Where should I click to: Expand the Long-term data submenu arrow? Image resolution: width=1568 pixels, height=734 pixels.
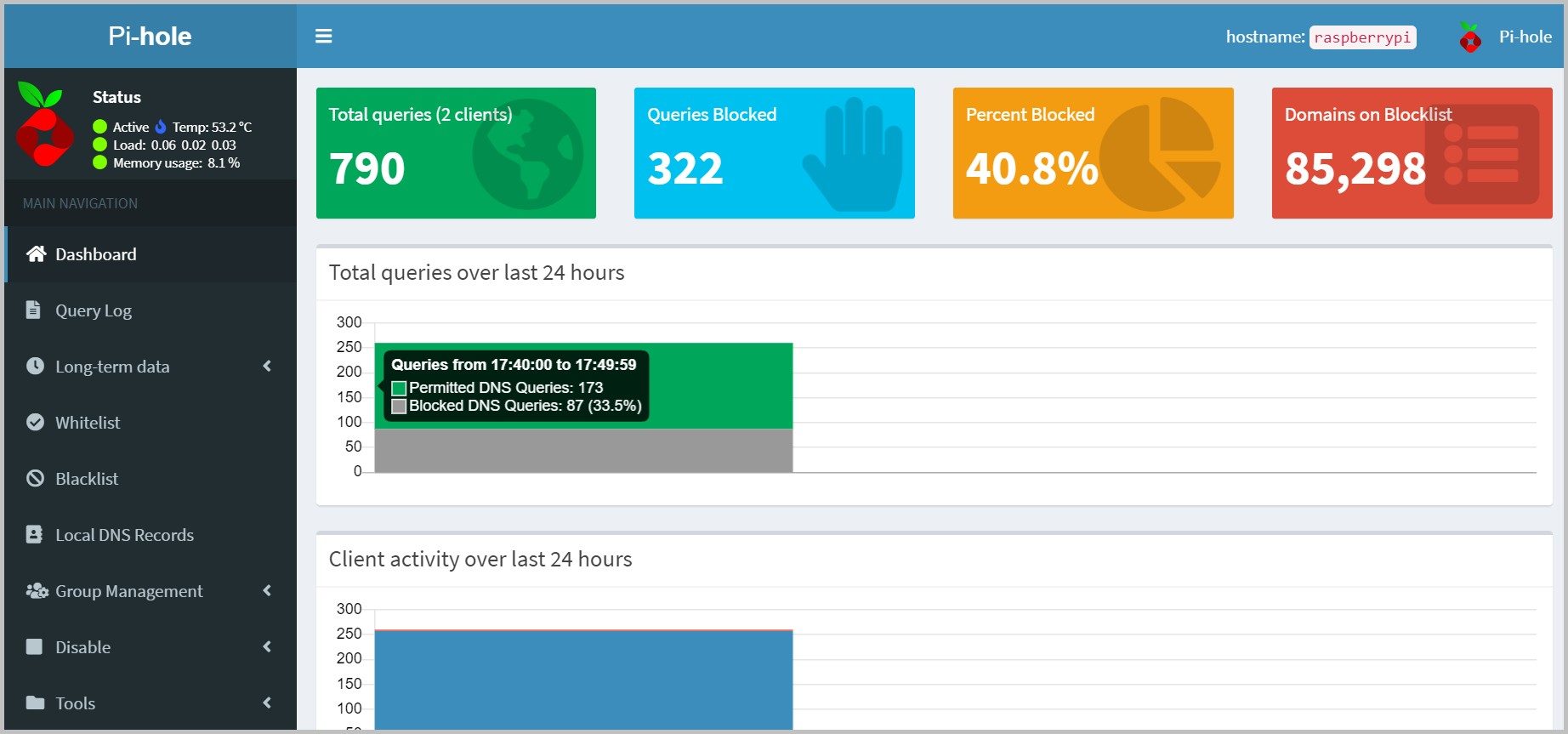267,366
